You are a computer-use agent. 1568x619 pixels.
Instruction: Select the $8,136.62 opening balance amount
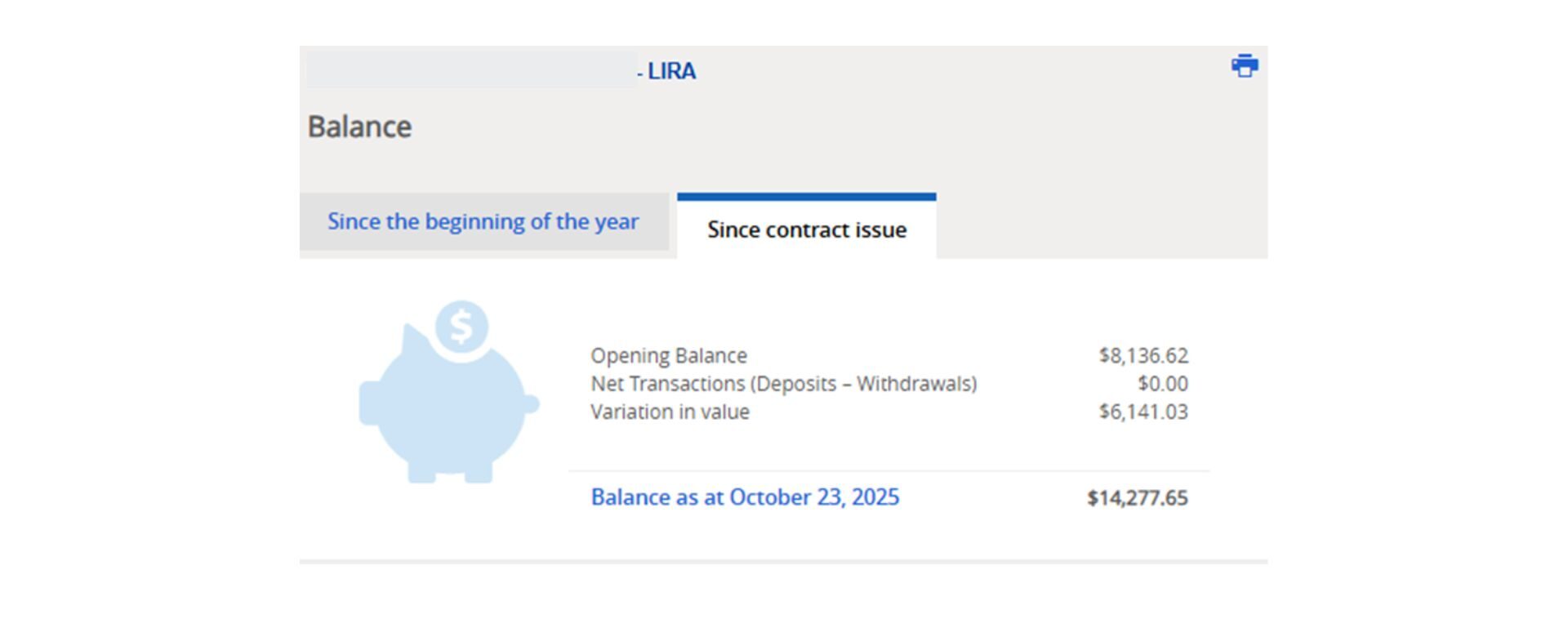(1143, 356)
